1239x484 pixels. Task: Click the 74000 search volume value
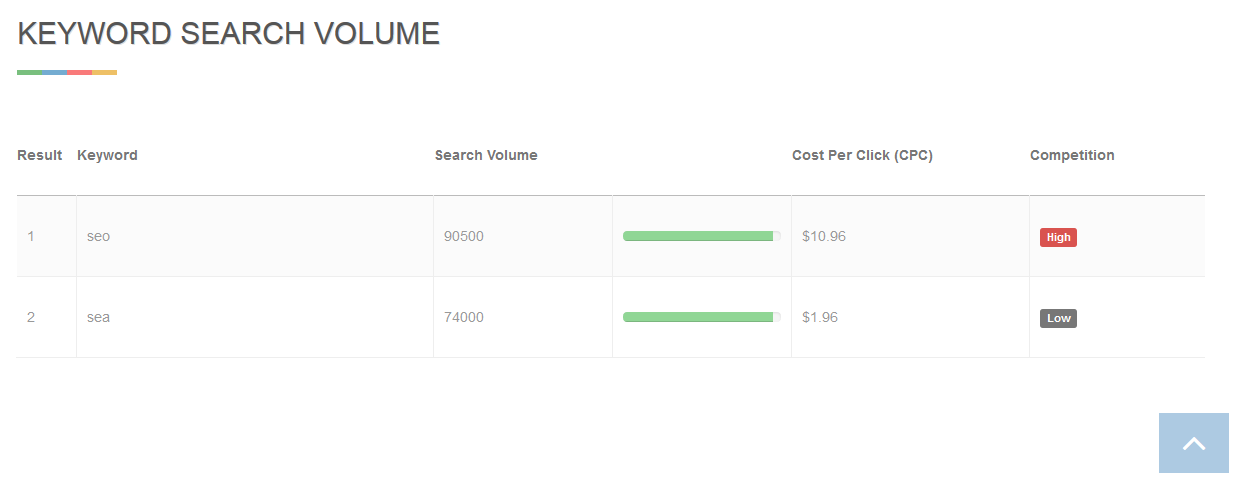pos(464,317)
